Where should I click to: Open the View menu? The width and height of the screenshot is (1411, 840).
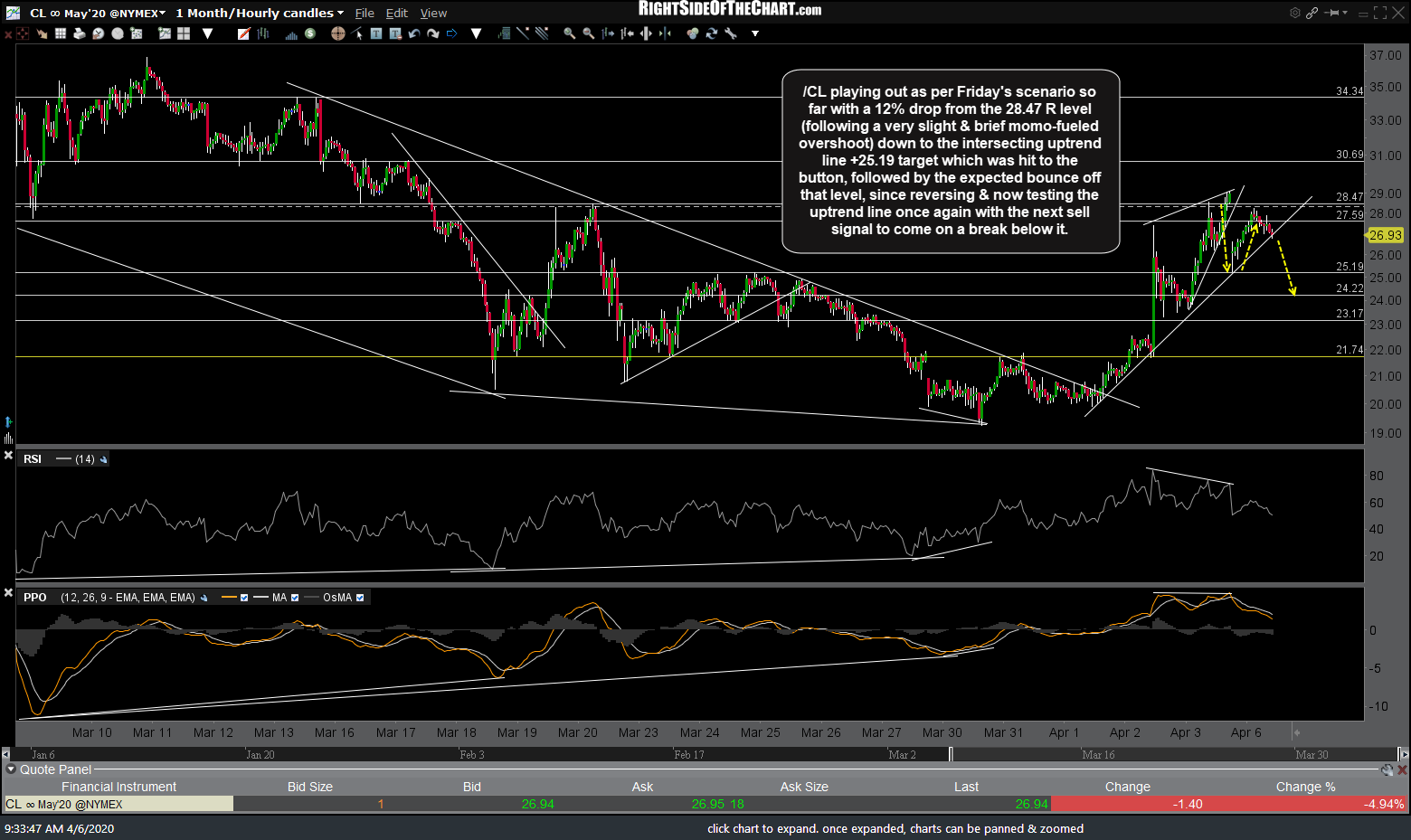[433, 13]
